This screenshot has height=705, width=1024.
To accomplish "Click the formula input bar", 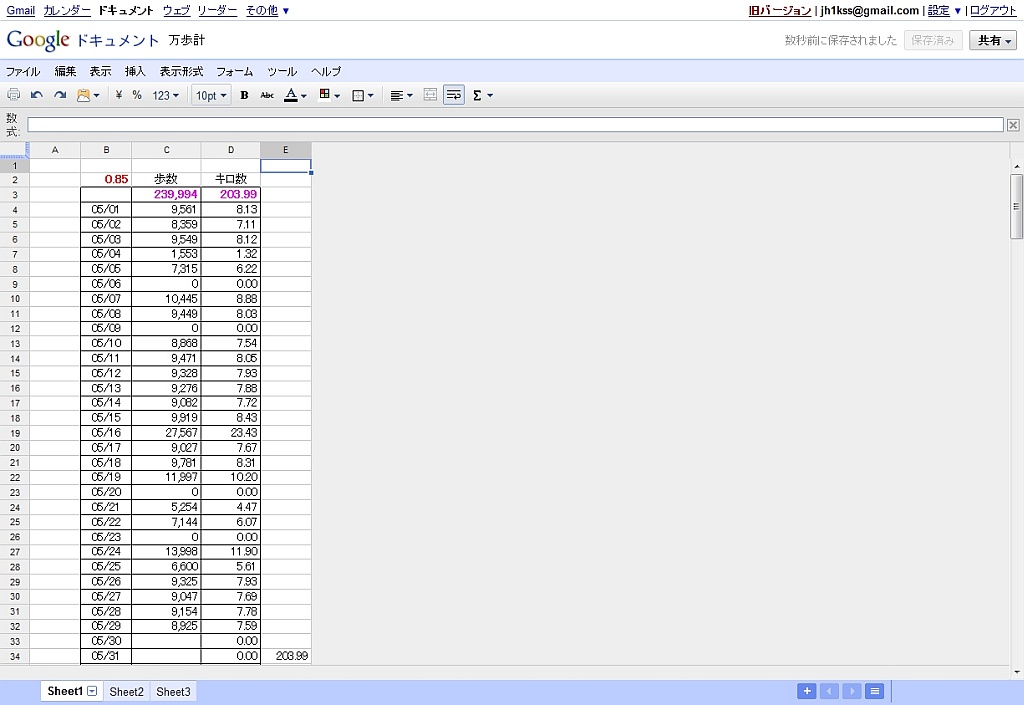I will [514, 125].
